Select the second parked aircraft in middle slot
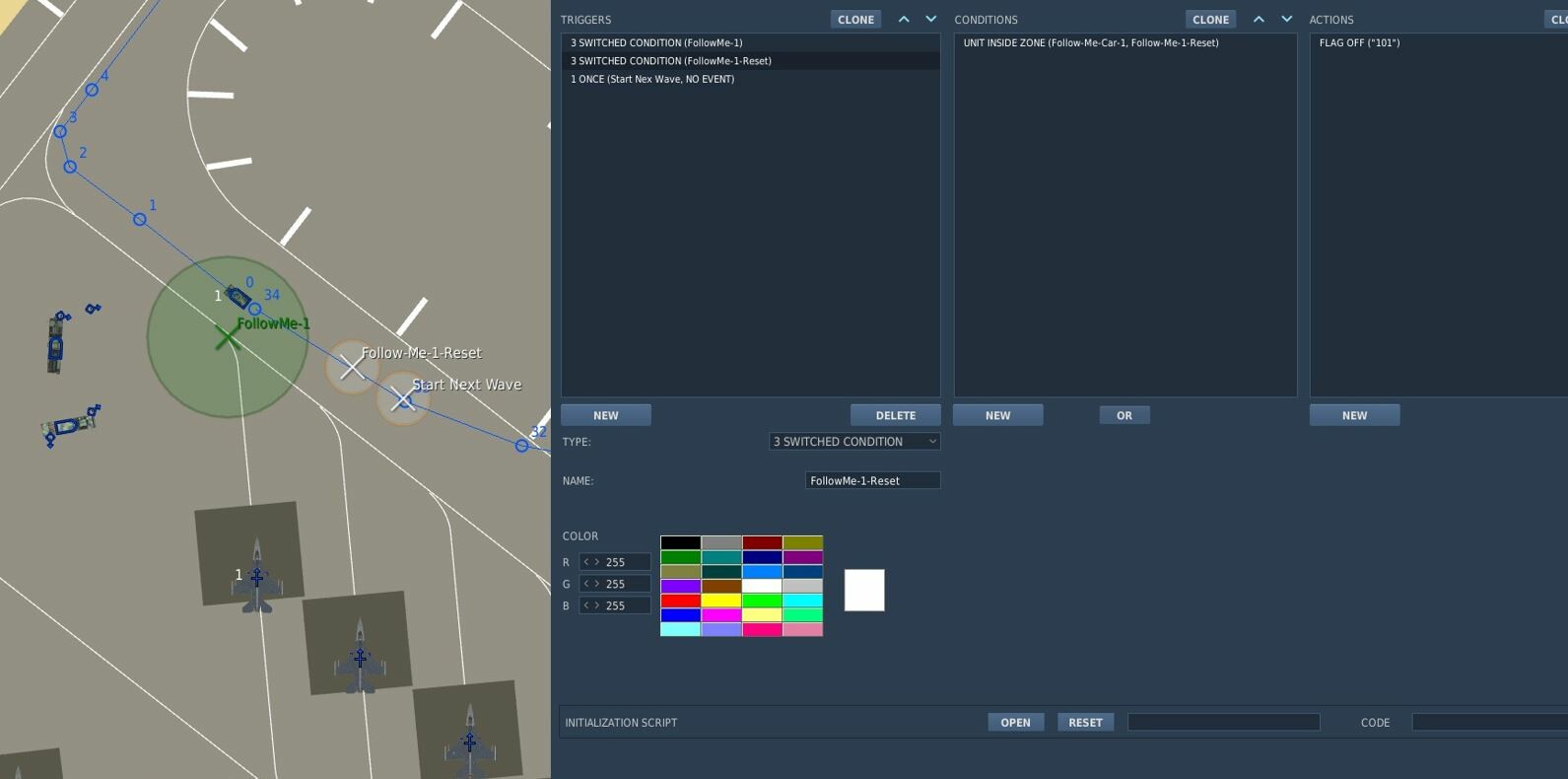Viewport: 1568px width, 779px height. pos(360,657)
